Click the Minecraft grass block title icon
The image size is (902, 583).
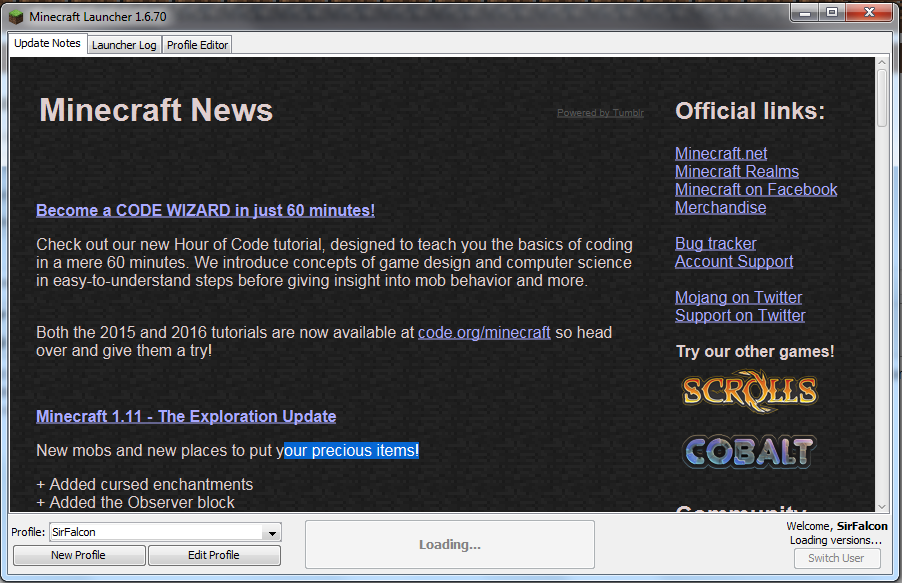(x=16, y=17)
